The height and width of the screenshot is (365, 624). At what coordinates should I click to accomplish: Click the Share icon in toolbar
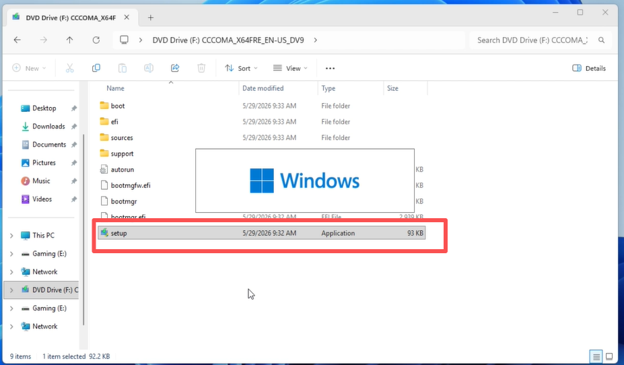pos(175,68)
